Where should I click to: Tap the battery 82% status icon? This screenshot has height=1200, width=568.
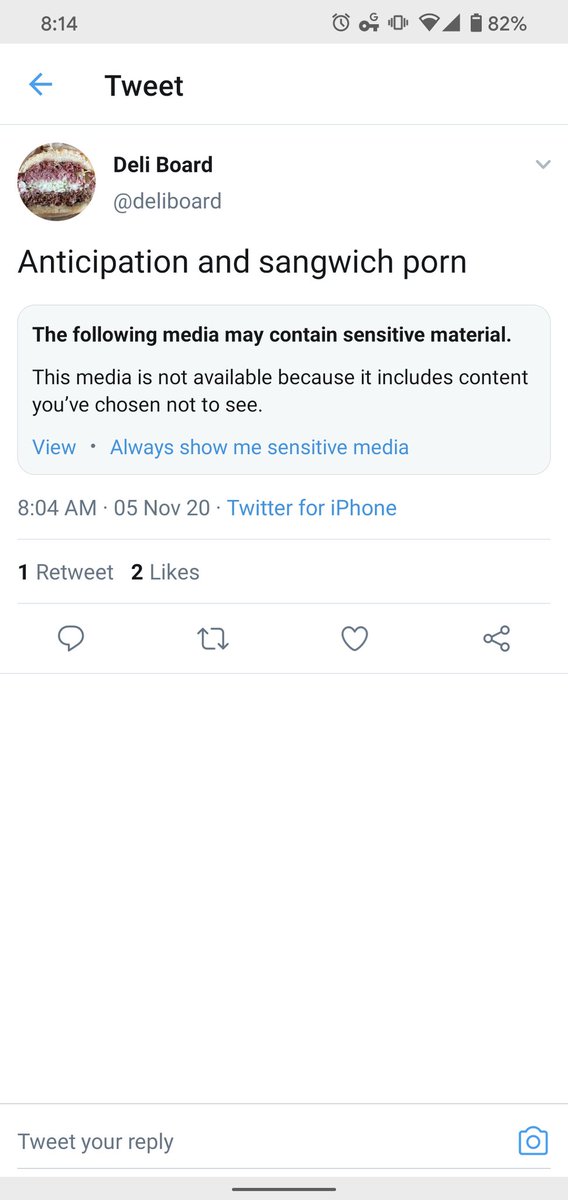[x=497, y=23]
